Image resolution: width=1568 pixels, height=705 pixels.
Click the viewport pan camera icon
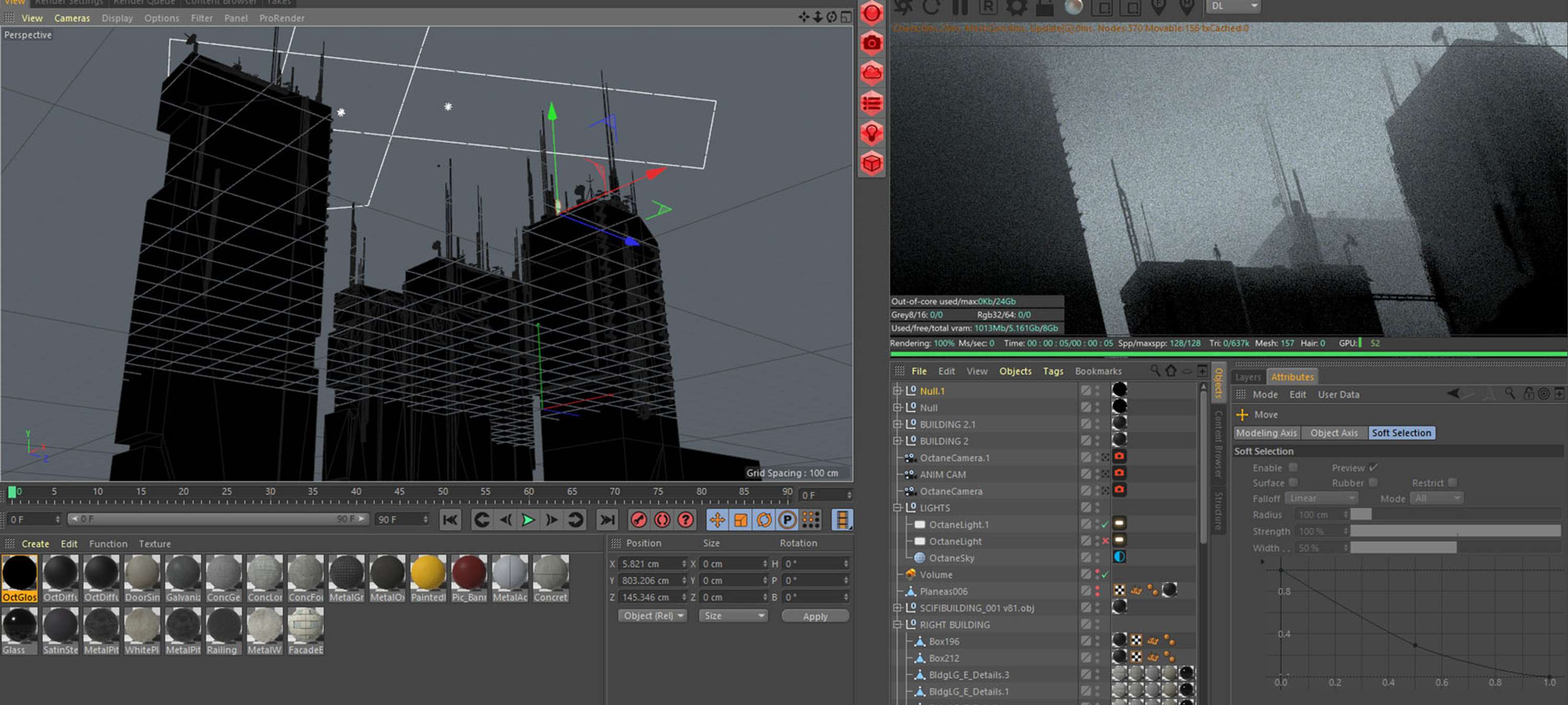(x=803, y=17)
